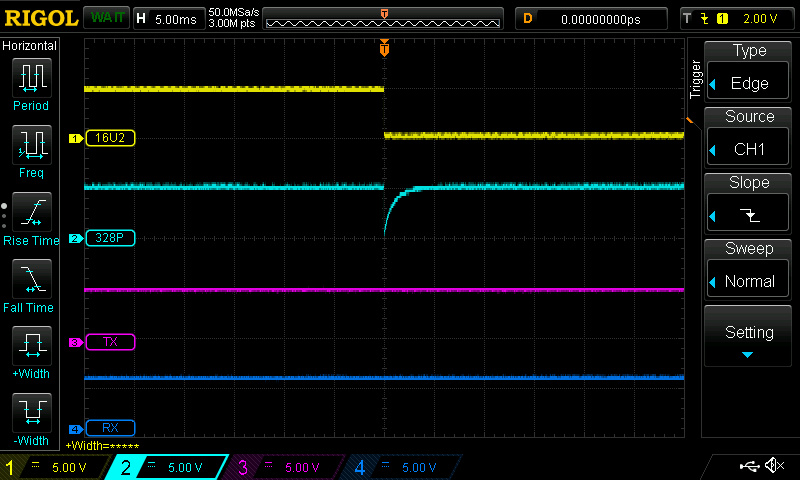This screenshot has width=800, height=480.
Task: Click the 50.0MSa/s sample rate readout
Action: tap(234, 12)
